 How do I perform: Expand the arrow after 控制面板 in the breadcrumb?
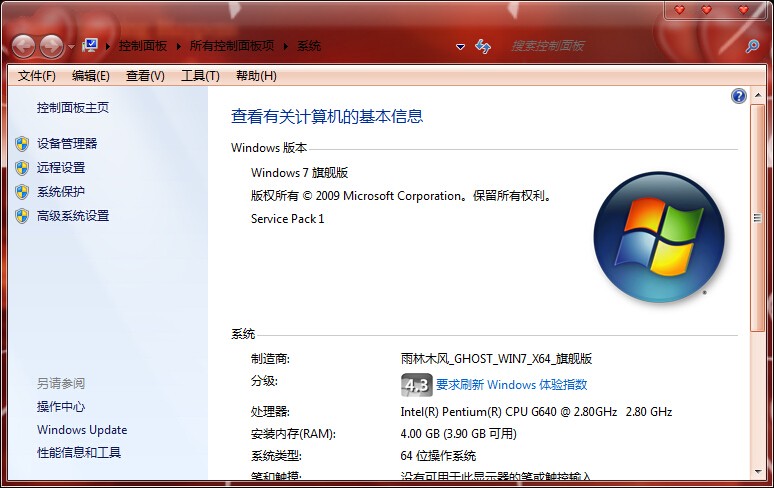pos(178,46)
